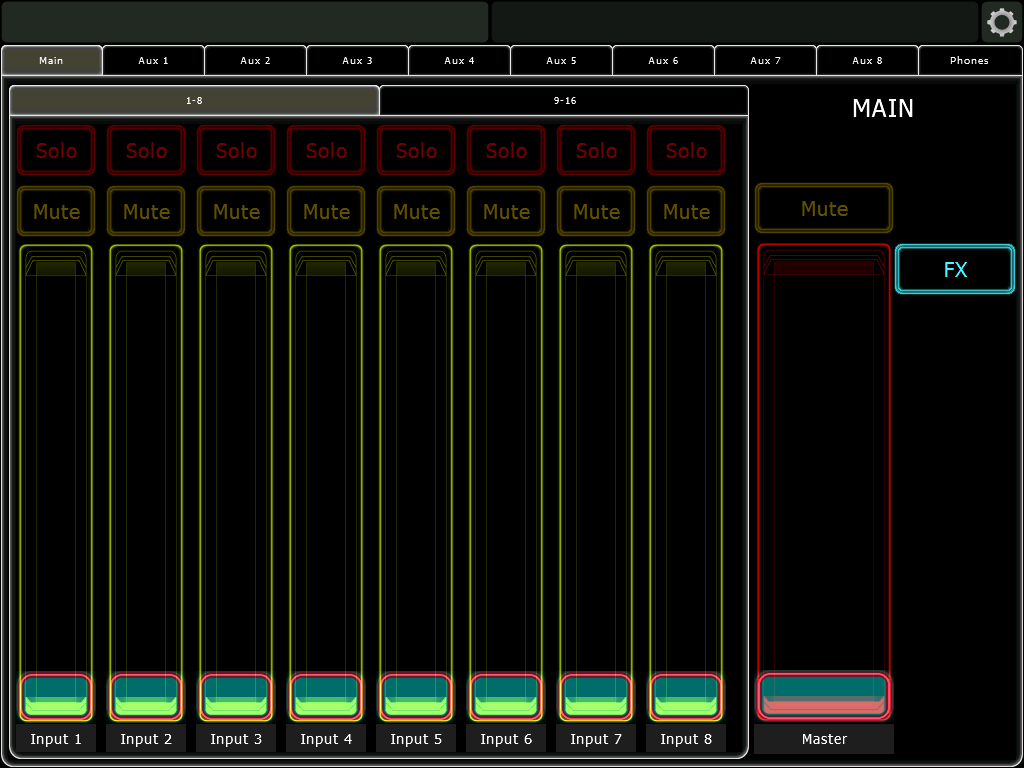Select the Phones mix tab
The width and height of the screenshot is (1024, 768).
coord(969,61)
